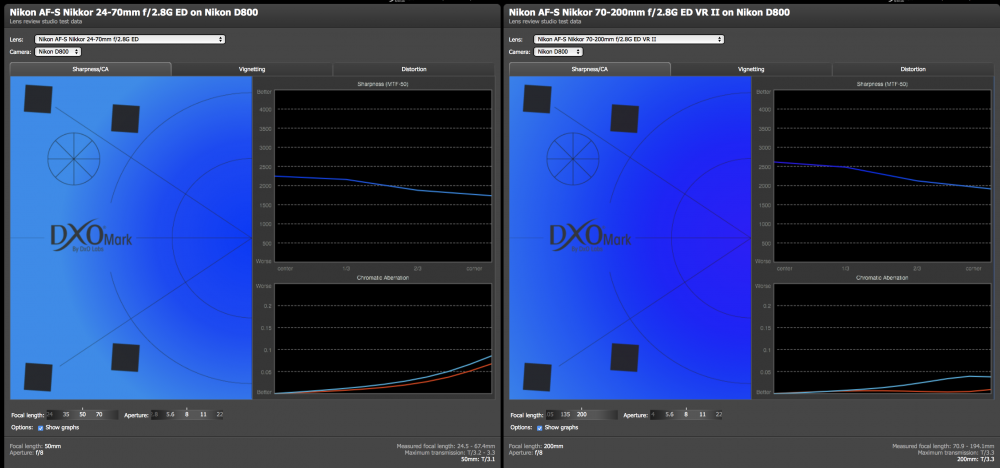Image resolution: width=1000 pixels, height=468 pixels.
Task: Set aperture to 11 in the 70-200mm panel
Action: pos(702,414)
